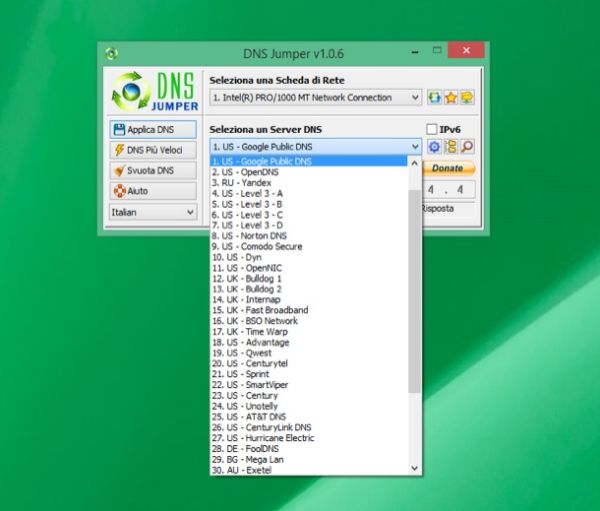600x511 pixels.
Task: Select 29. BG - Mega Lan
Action: click(309, 459)
